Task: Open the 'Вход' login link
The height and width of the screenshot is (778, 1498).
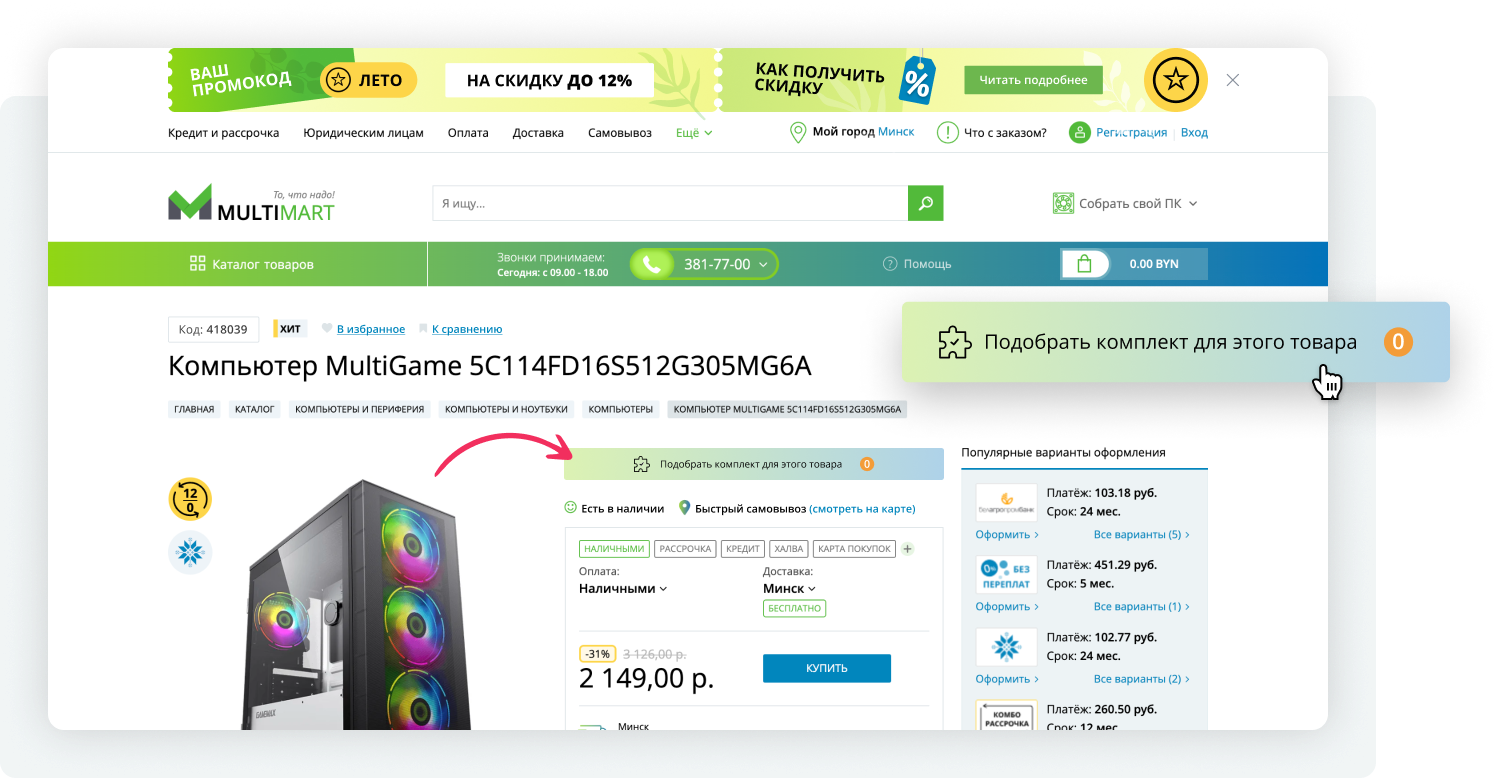Action: tap(1194, 132)
